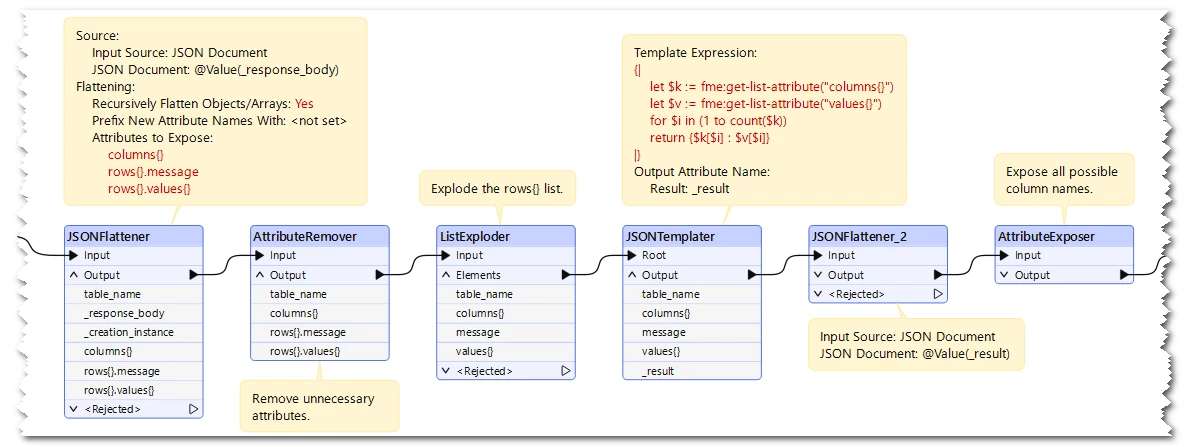Screen dimensions: 1189x447
Task: Select the '@Value(_result)' annotation under JSONFlattener_2
Action: pos(916,345)
